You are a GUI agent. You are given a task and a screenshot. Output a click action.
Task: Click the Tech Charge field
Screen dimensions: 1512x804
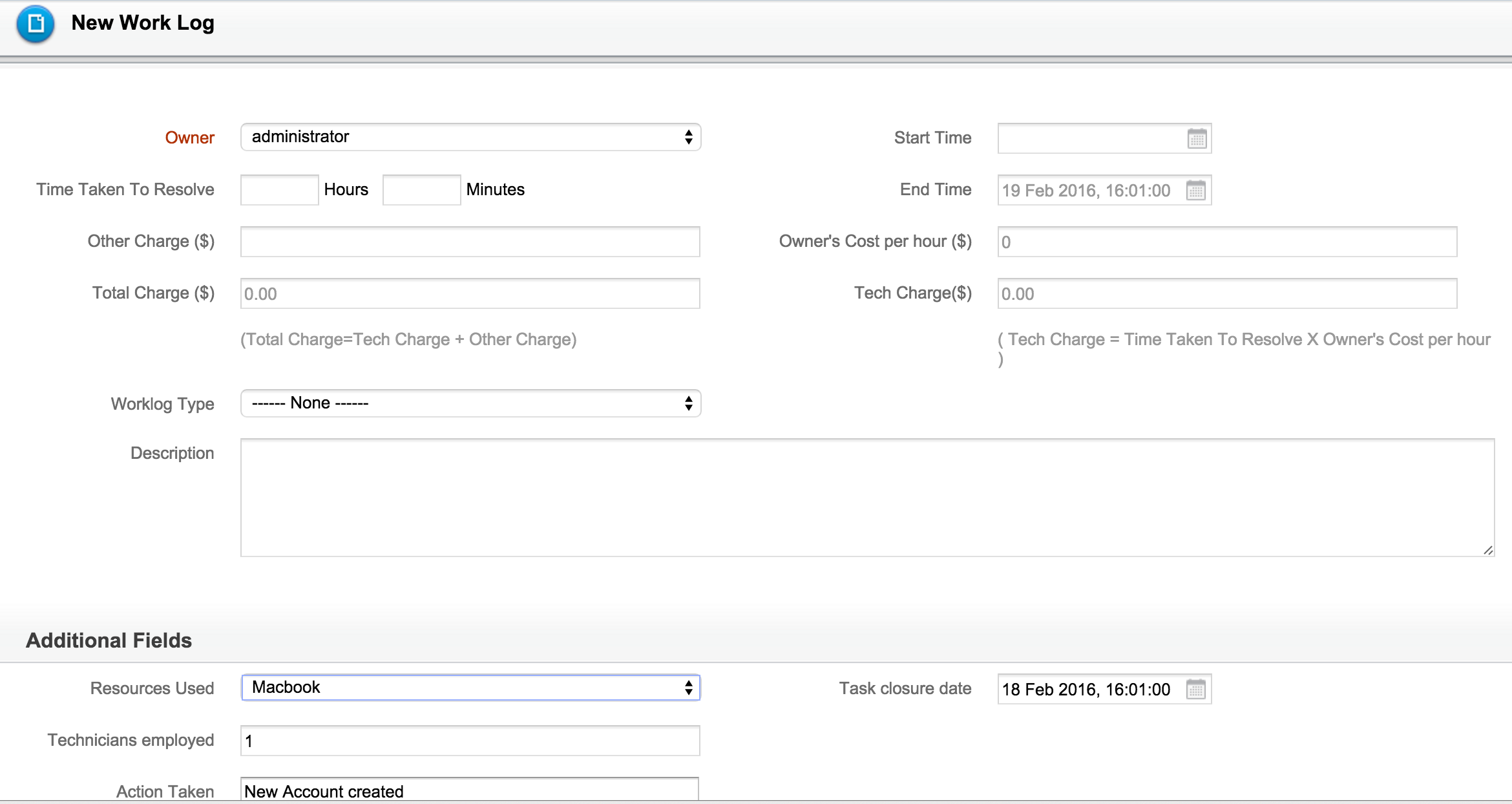(x=1226, y=293)
